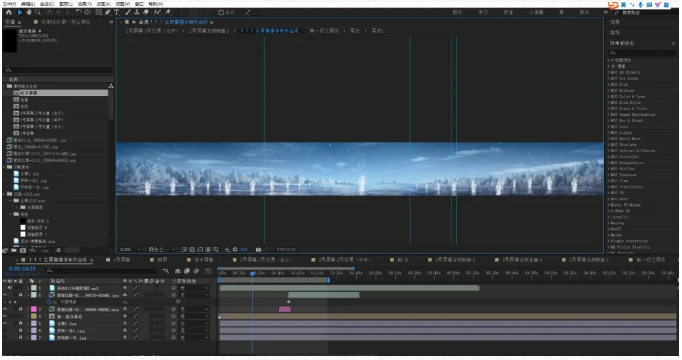Click the pan-behind anchor point tool
Screen dimensions: 682x360
(87, 12)
